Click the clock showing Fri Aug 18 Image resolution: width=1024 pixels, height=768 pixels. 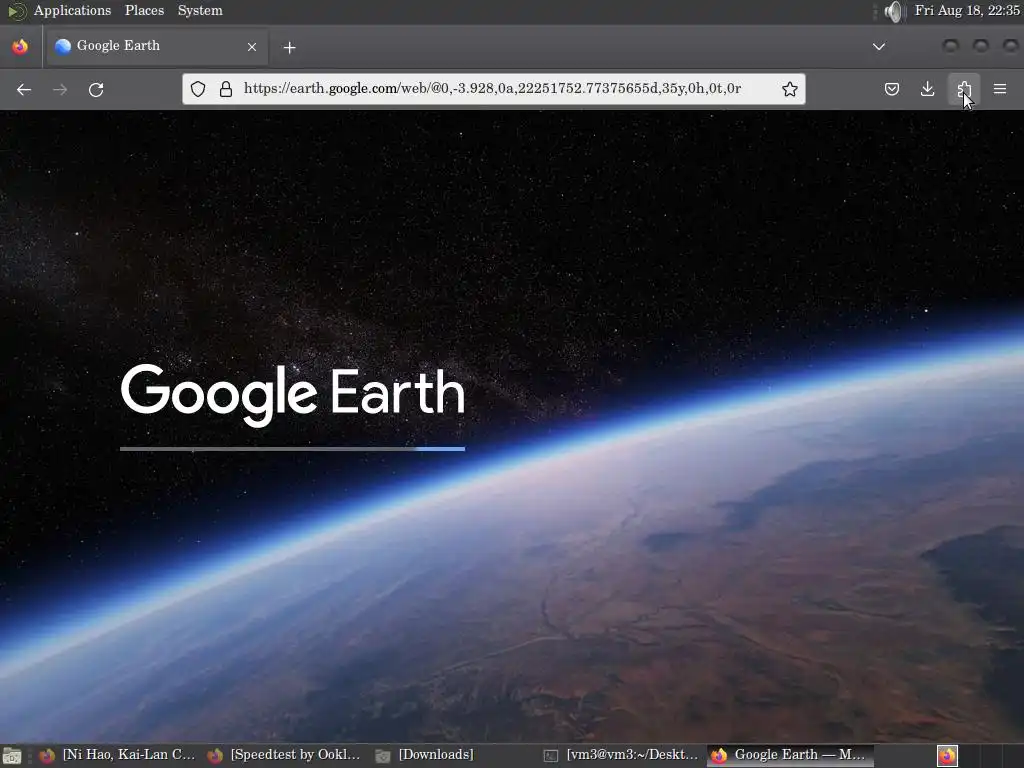(967, 10)
